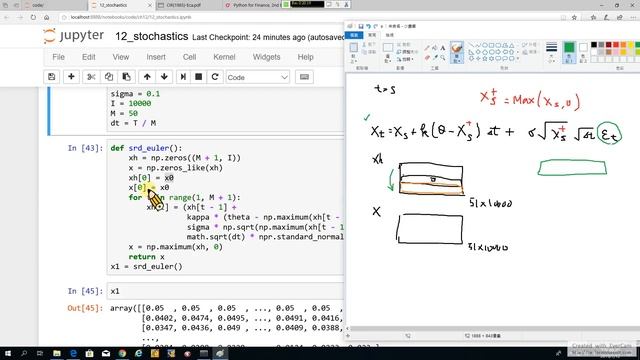Restart the kernel with circular arrow

215,77
